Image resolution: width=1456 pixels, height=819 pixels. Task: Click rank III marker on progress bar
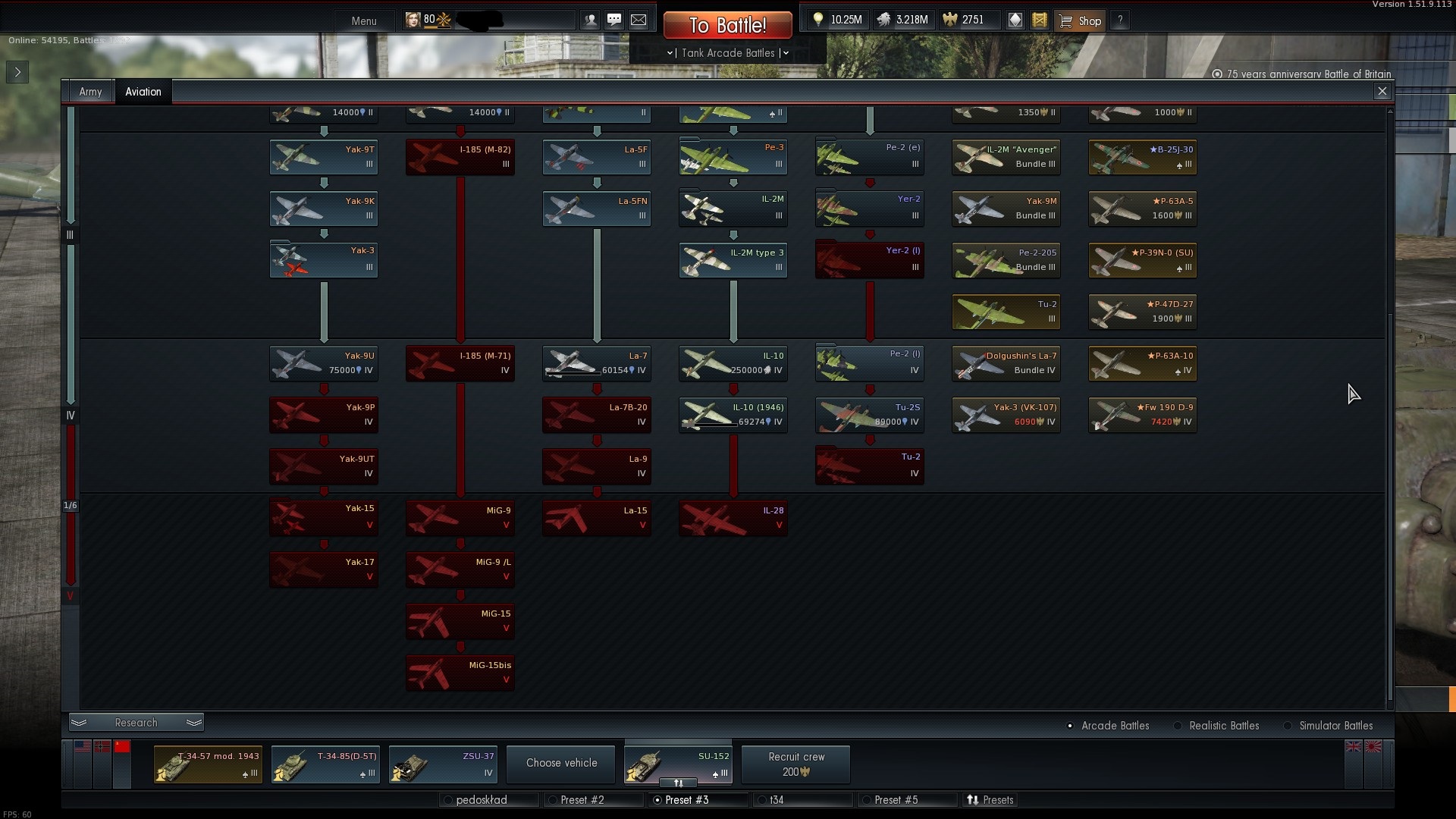(x=71, y=235)
